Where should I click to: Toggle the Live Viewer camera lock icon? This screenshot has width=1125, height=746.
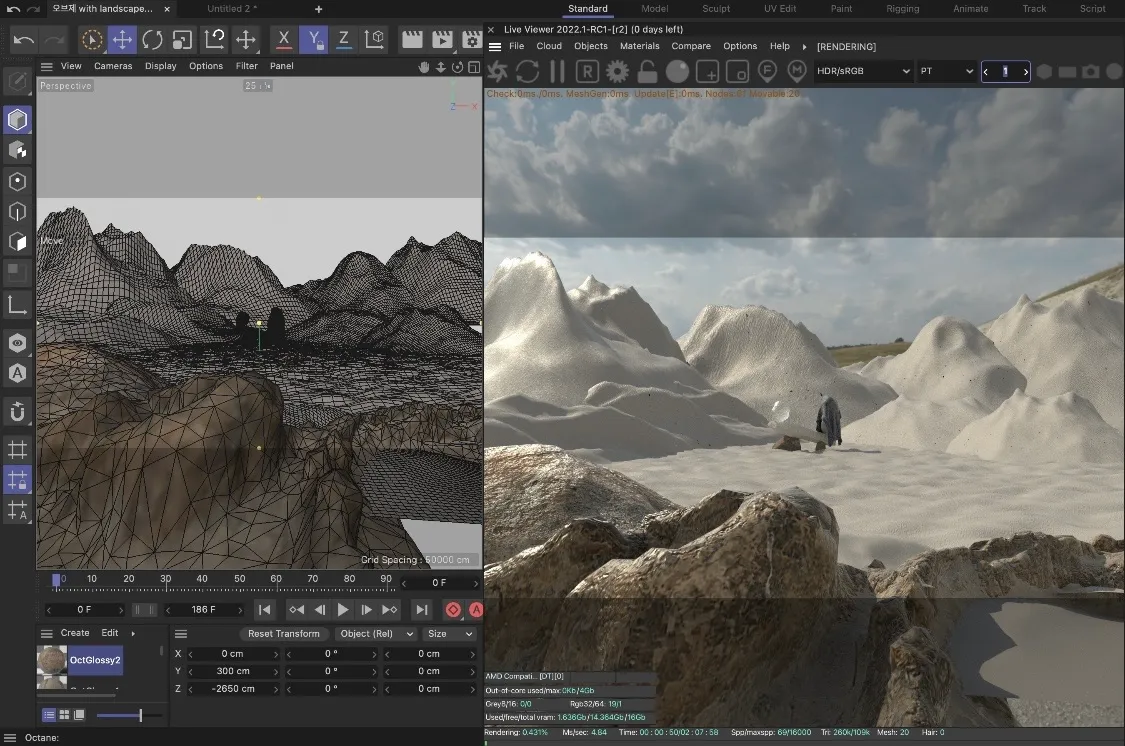tap(647, 72)
